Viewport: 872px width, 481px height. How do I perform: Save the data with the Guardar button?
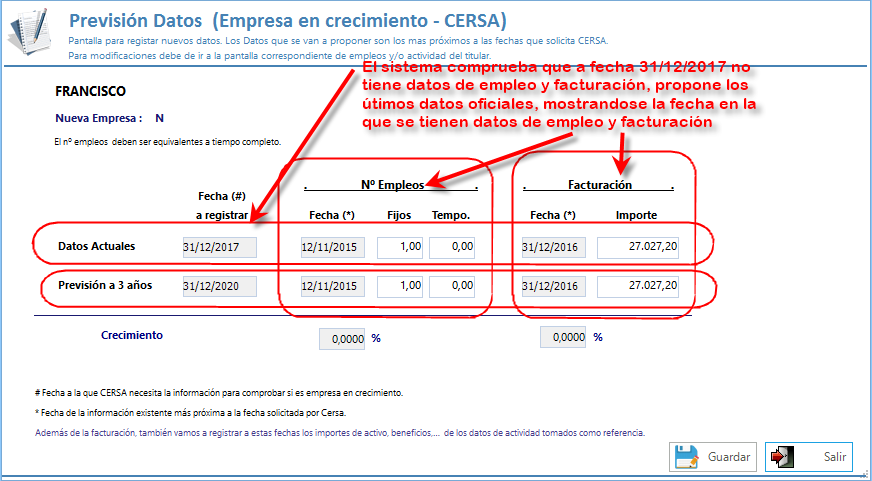pyautogui.click(x=712, y=456)
